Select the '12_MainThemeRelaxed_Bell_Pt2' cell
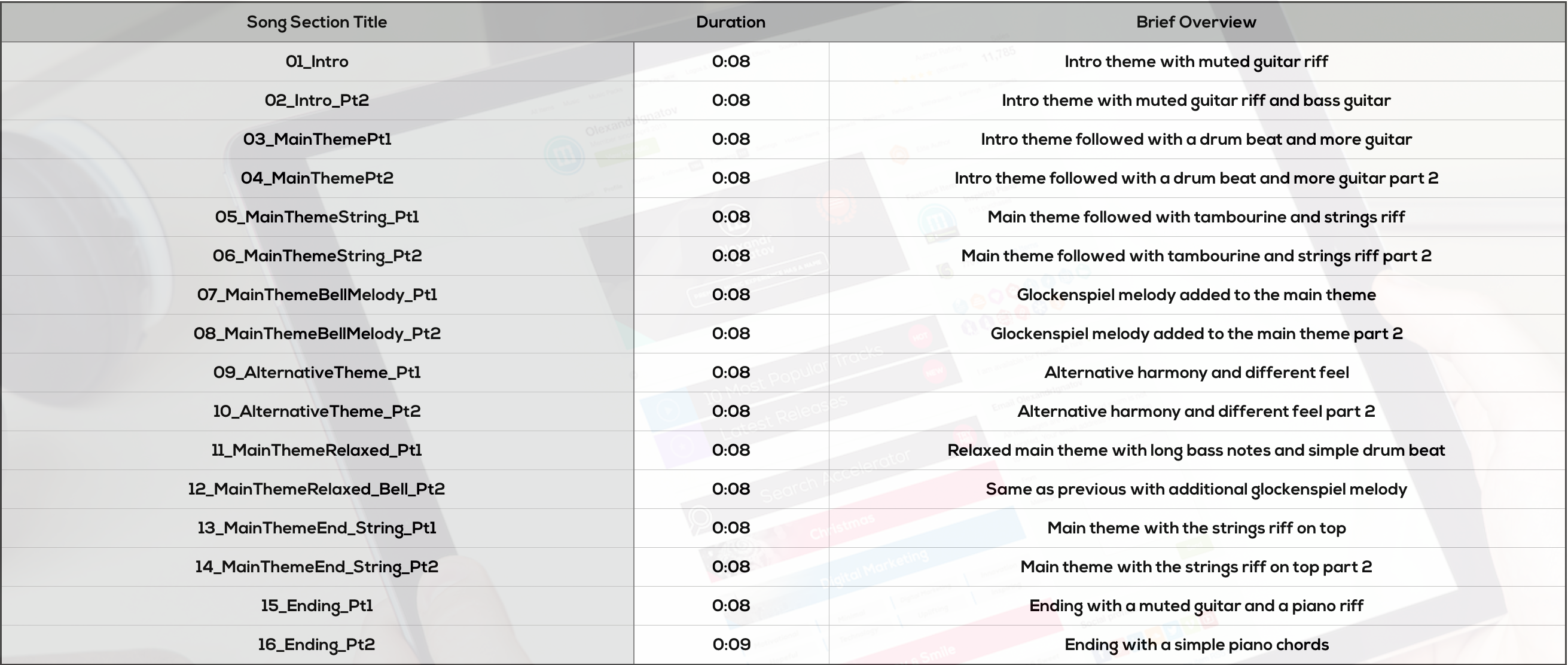The image size is (1568, 665). pos(316,490)
